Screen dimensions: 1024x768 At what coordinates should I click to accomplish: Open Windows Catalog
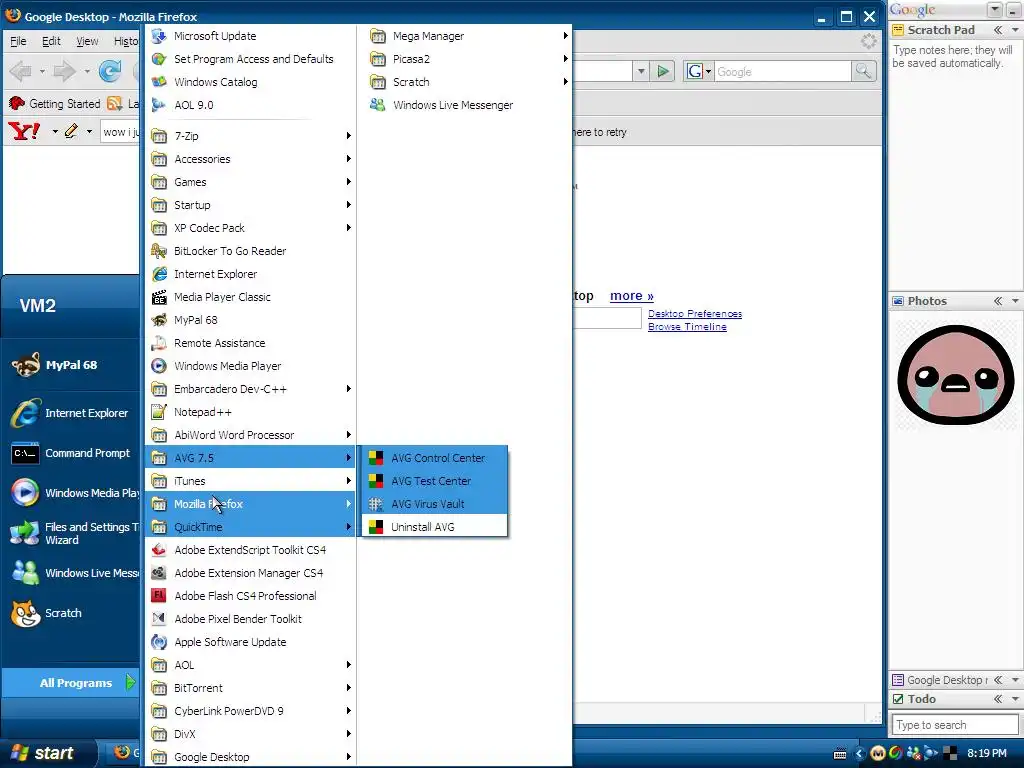pos(251,82)
